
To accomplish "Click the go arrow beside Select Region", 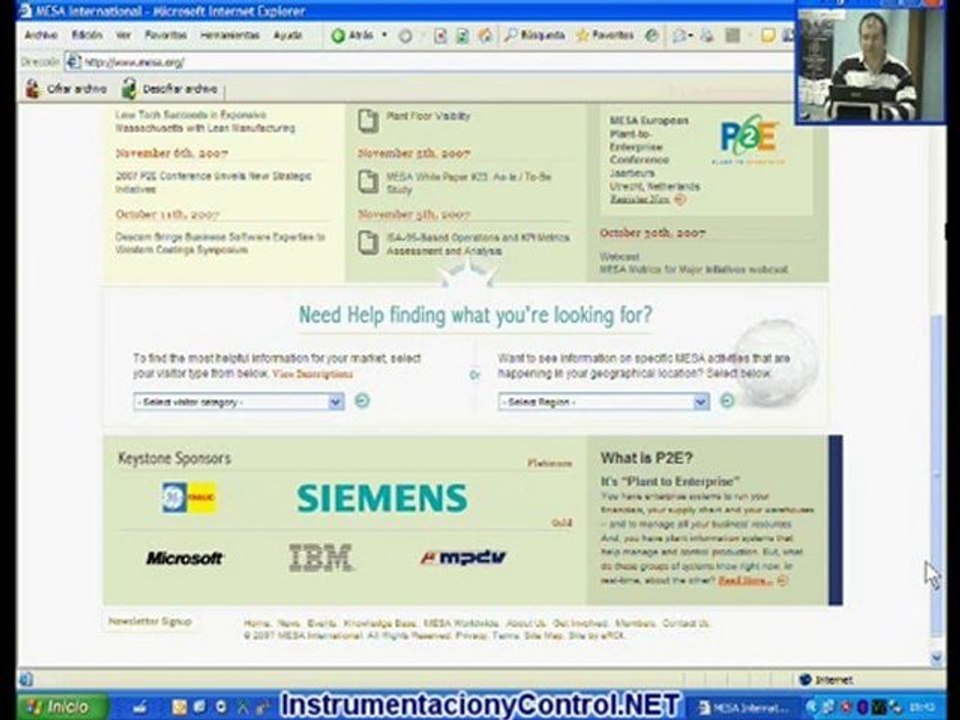I will click(727, 400).
